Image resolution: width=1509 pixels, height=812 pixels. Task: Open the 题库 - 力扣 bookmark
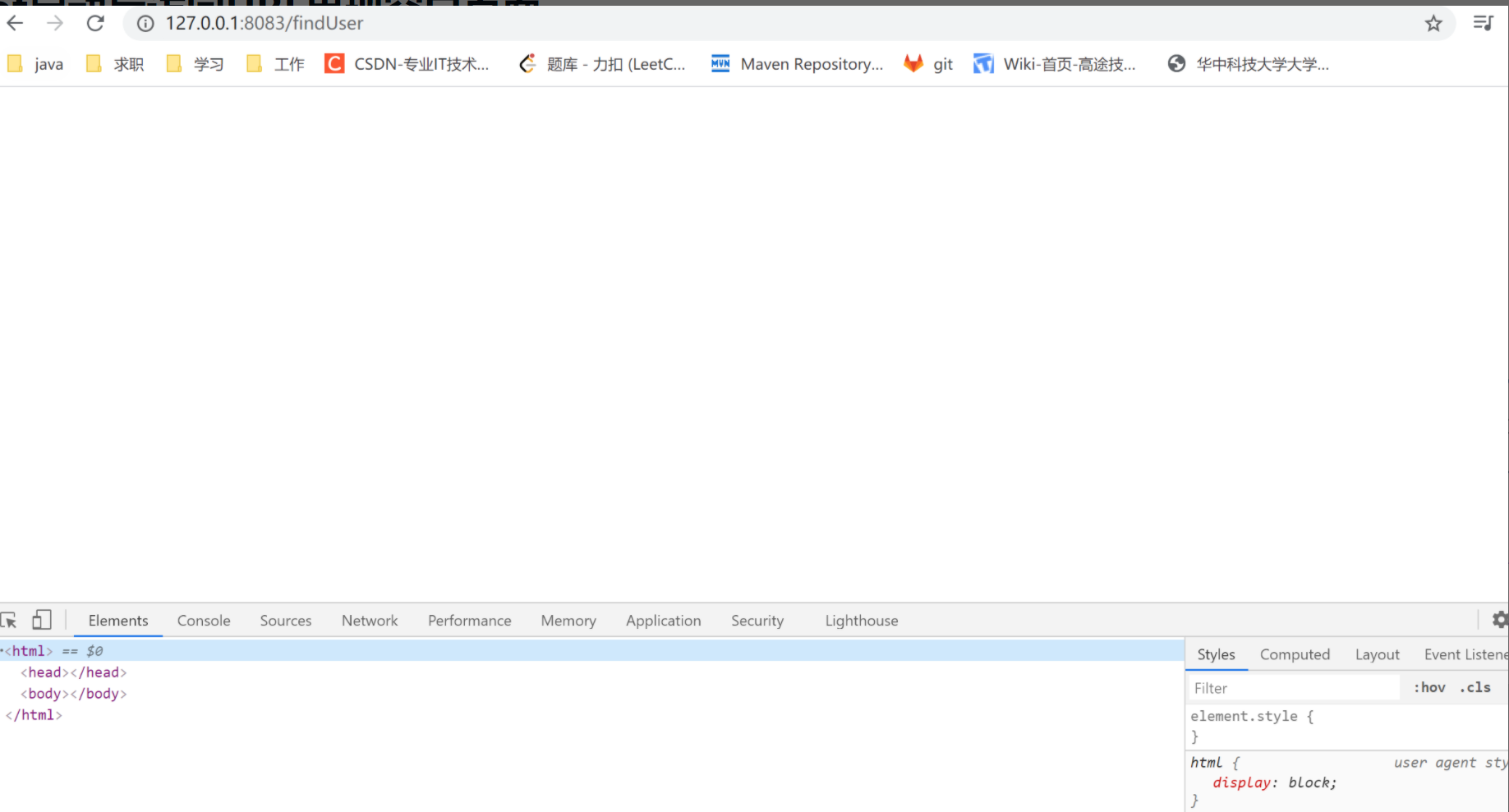coord(602,63)
